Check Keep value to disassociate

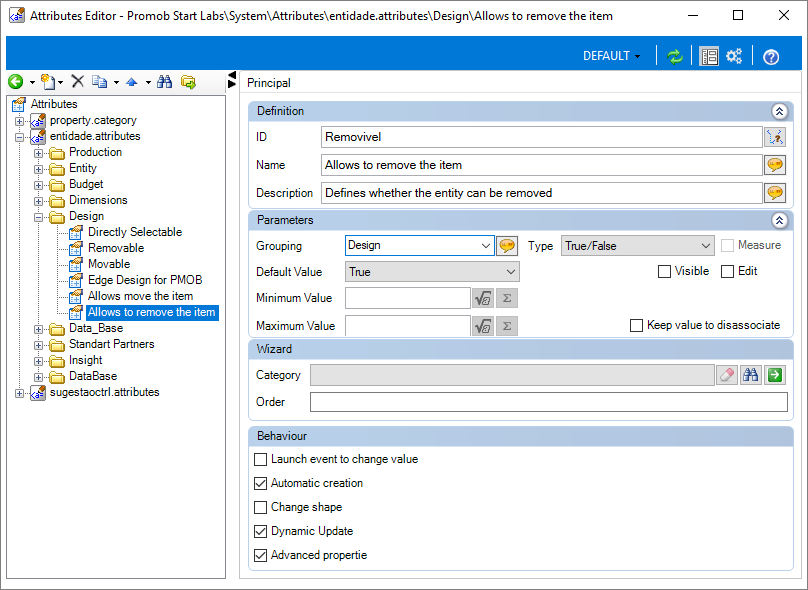pos(636,326)
